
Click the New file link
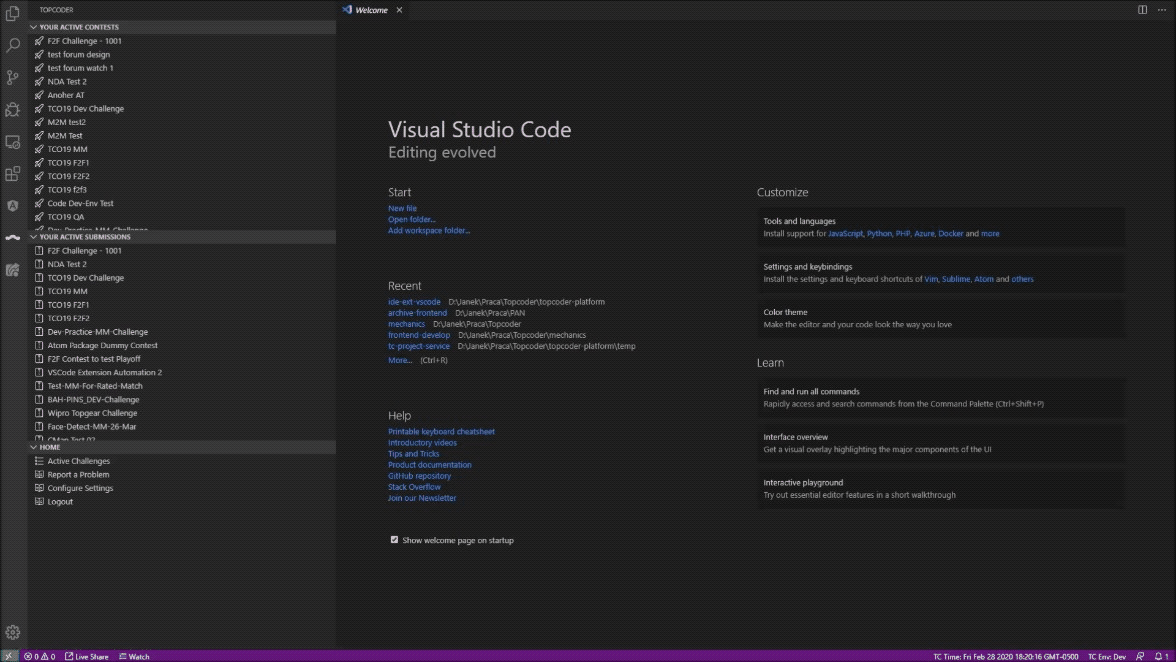coord(402,208)
